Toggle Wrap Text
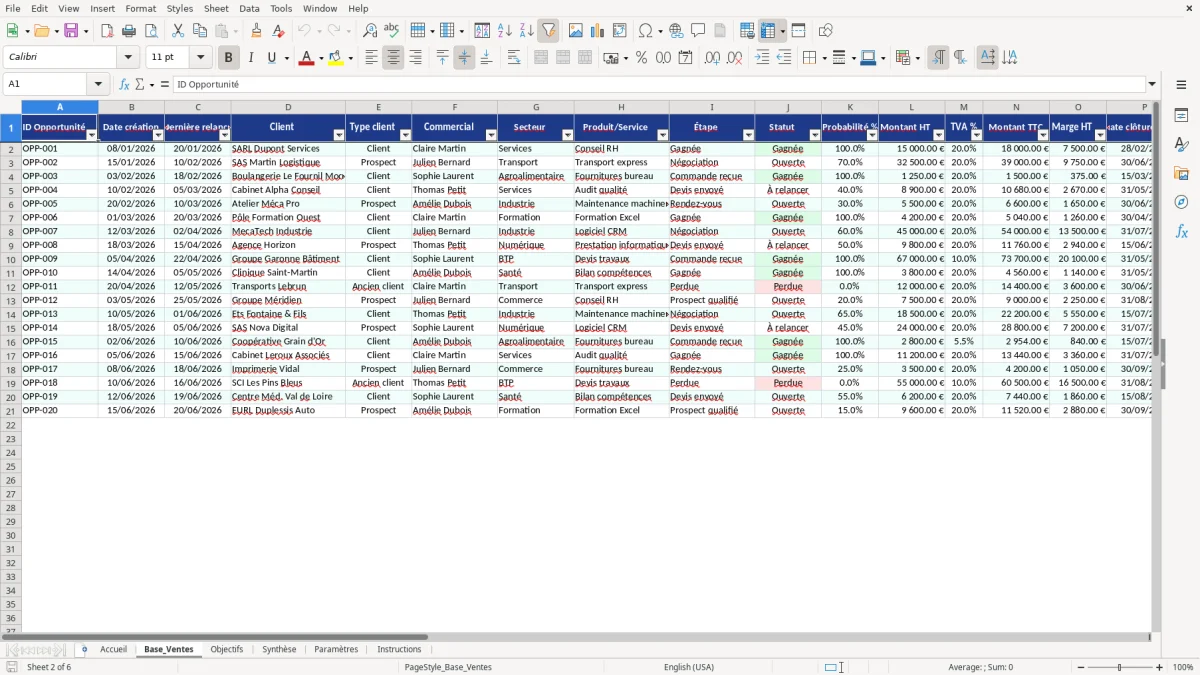The image size is (1200, 675). pos(514,58)
